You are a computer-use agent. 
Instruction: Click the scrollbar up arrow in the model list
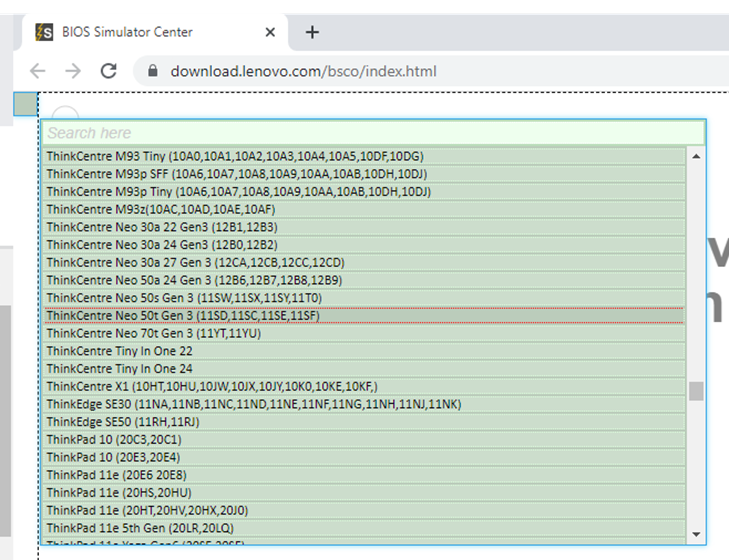coord(696,156)
